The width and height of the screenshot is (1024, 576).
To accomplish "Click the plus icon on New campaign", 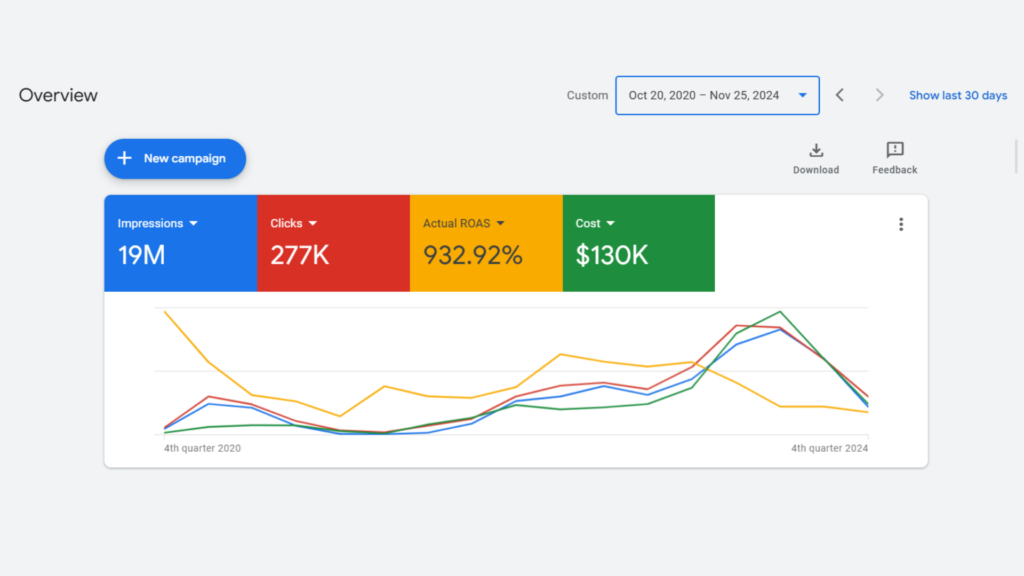I will [124, 158].
